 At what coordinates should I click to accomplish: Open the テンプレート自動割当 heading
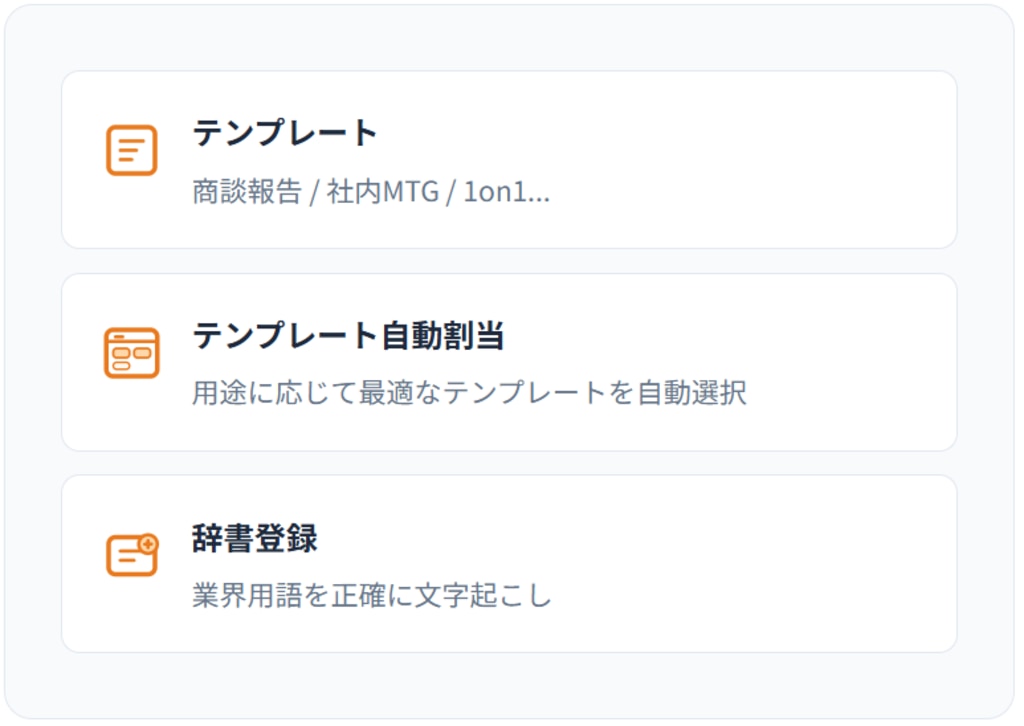(348, 336)
